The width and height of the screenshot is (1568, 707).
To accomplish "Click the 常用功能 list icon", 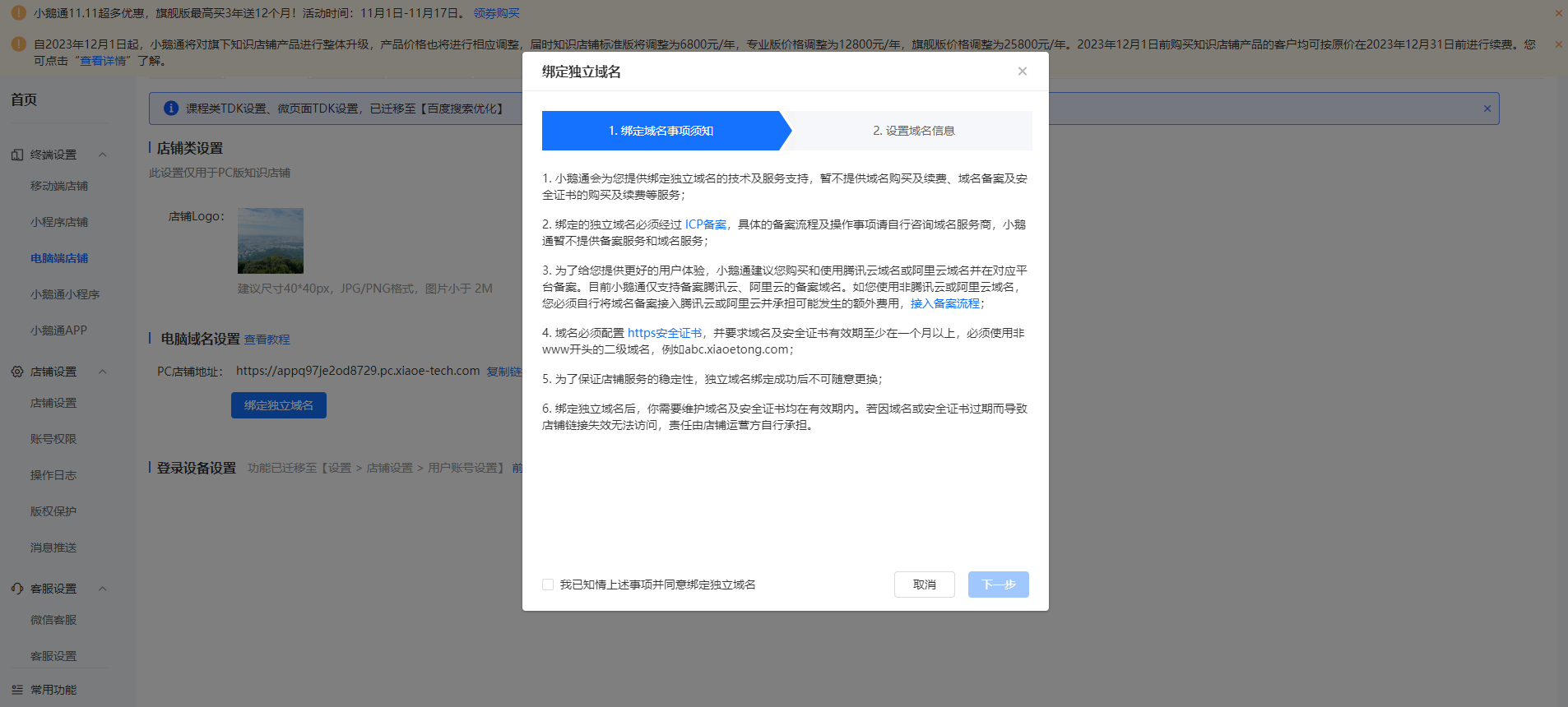I will coord(17,690).
